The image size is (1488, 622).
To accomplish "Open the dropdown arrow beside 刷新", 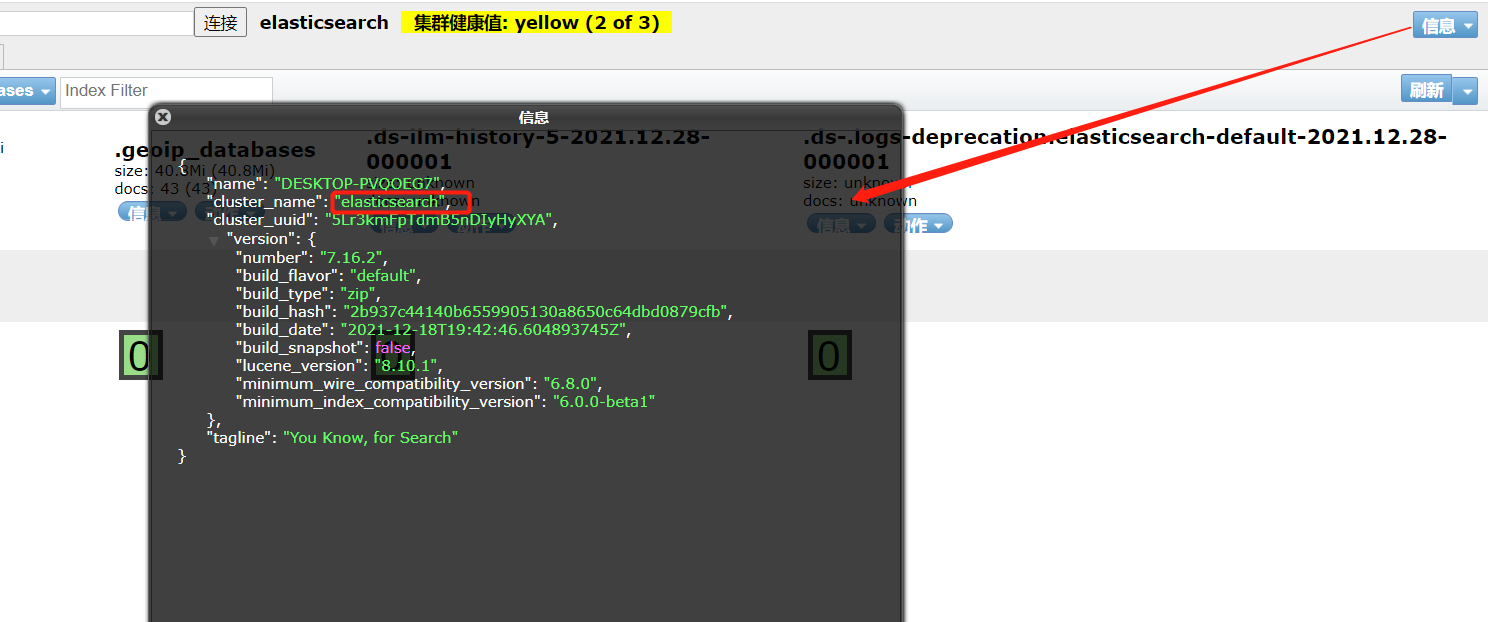I will [1466, 90].
